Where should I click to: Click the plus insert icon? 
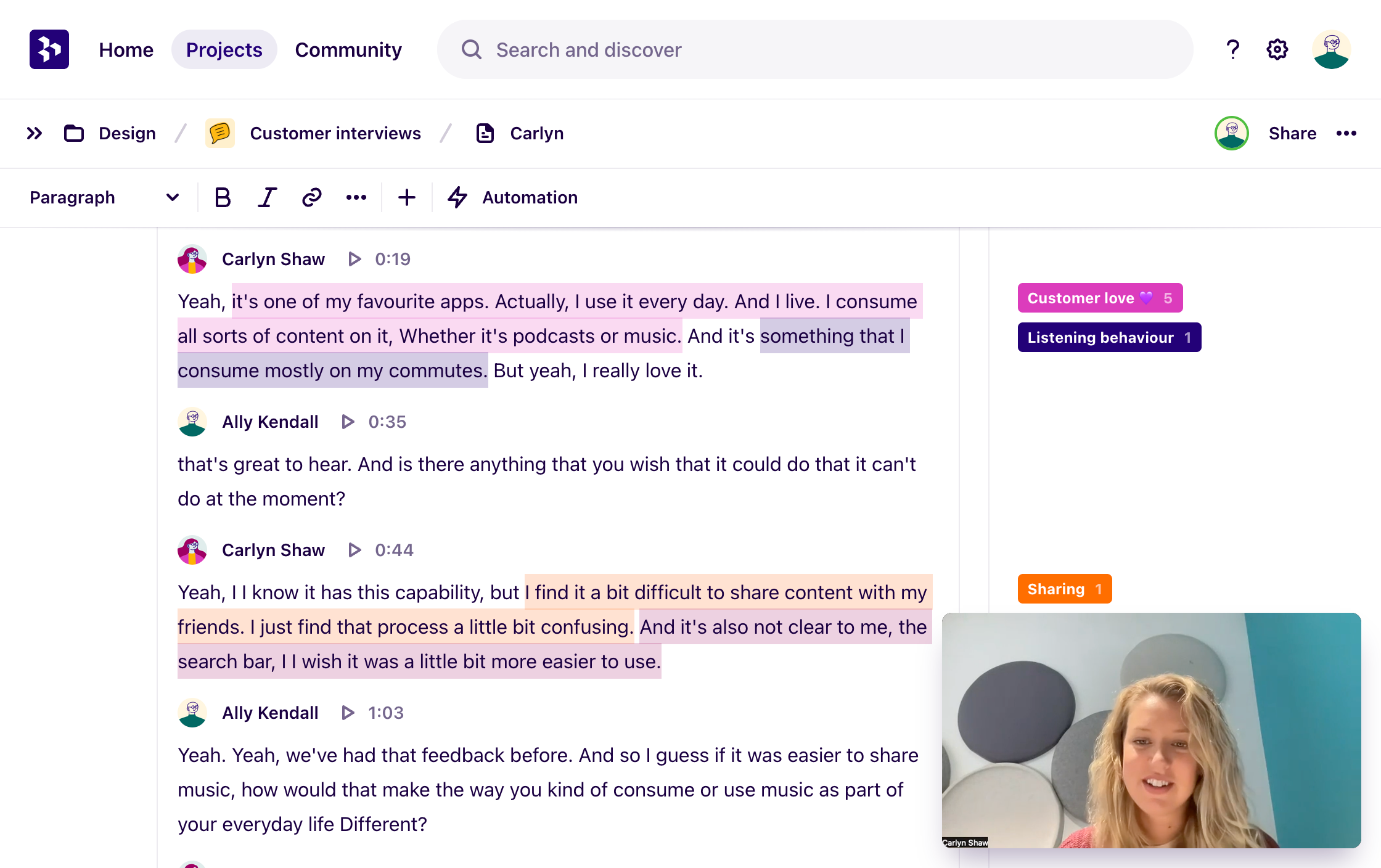[x=407, y=197]
